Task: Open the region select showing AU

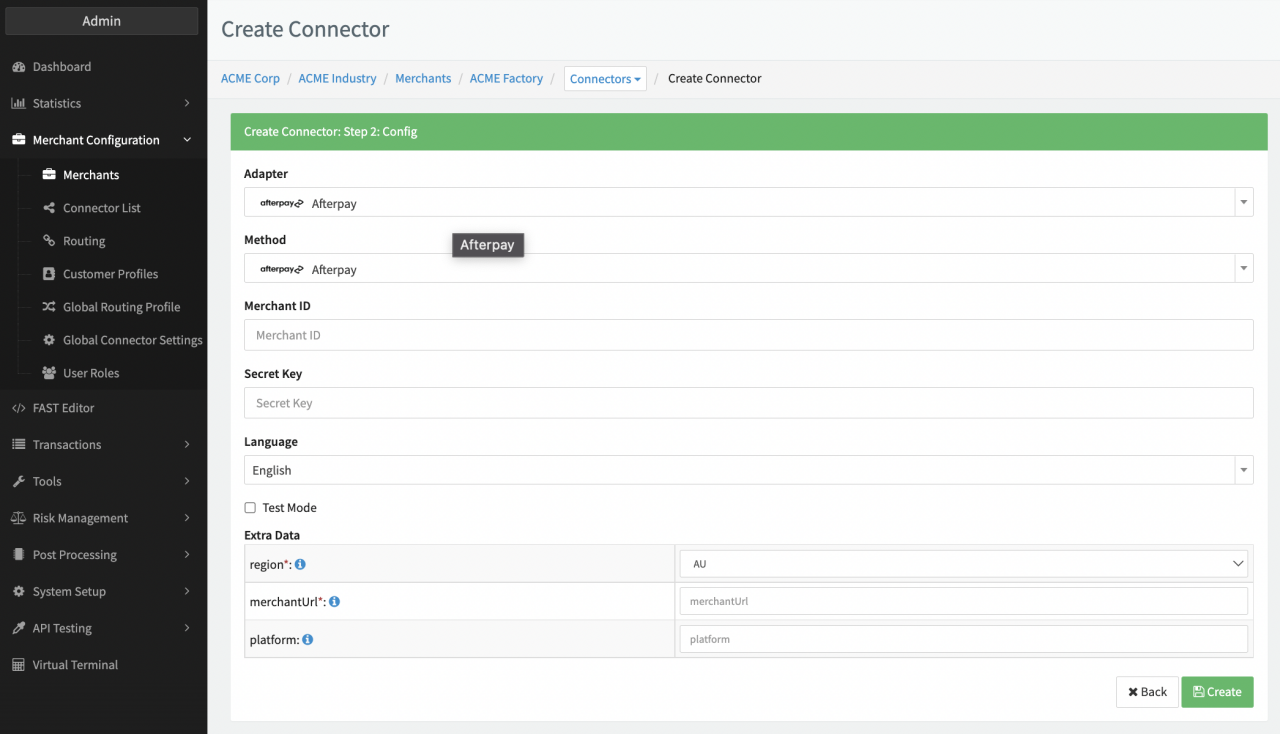Action: (x=963, y=564)
